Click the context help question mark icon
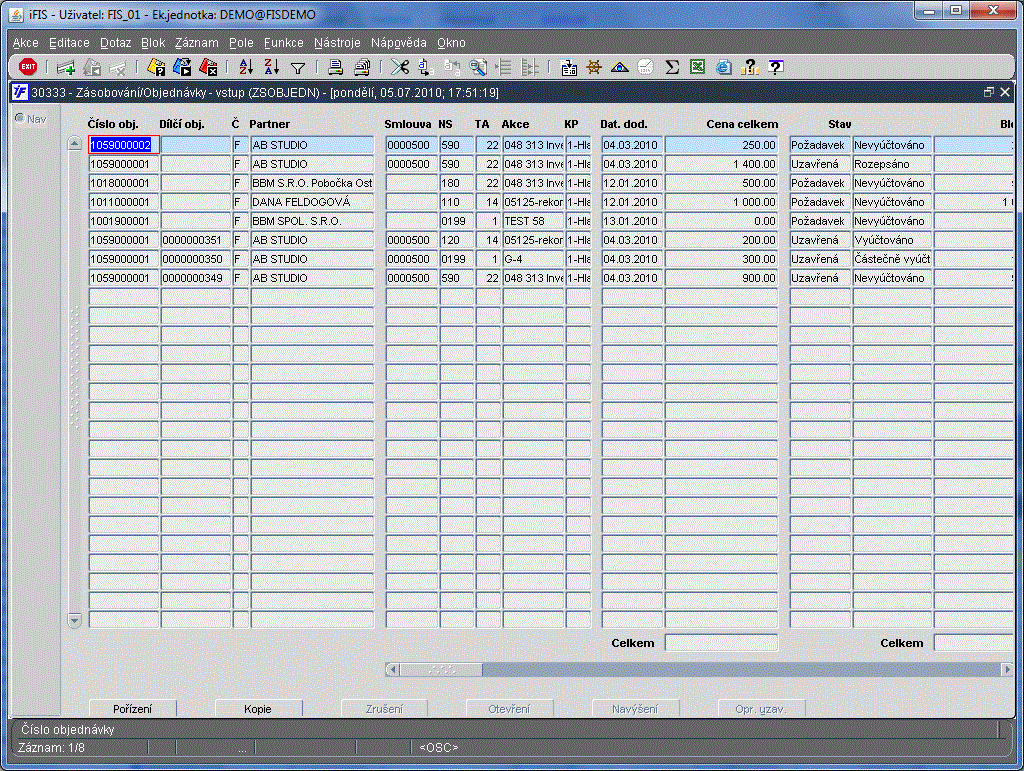1024x771 pixels. 776,67
